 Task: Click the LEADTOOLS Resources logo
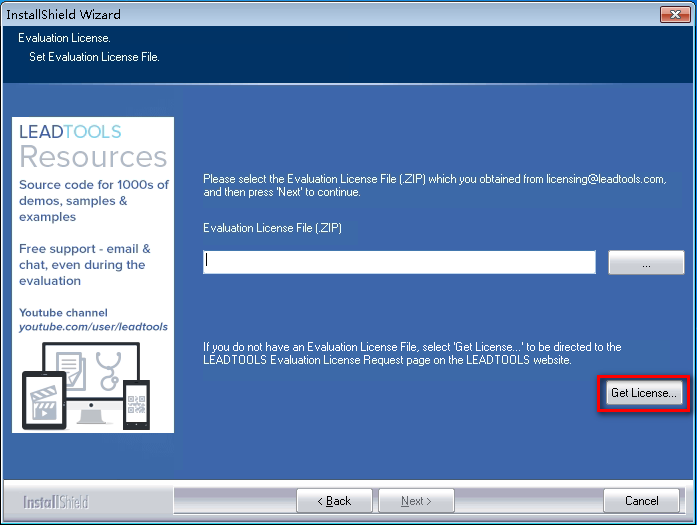pos(93,146)
